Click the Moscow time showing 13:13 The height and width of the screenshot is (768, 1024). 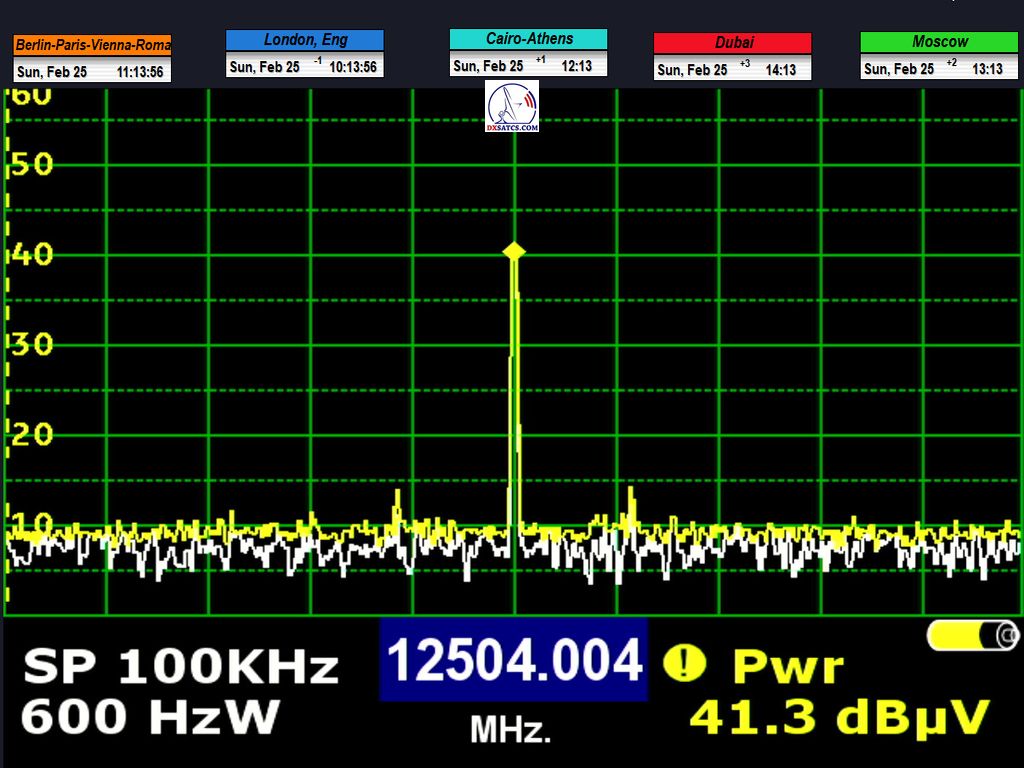(x=987, y=69)
